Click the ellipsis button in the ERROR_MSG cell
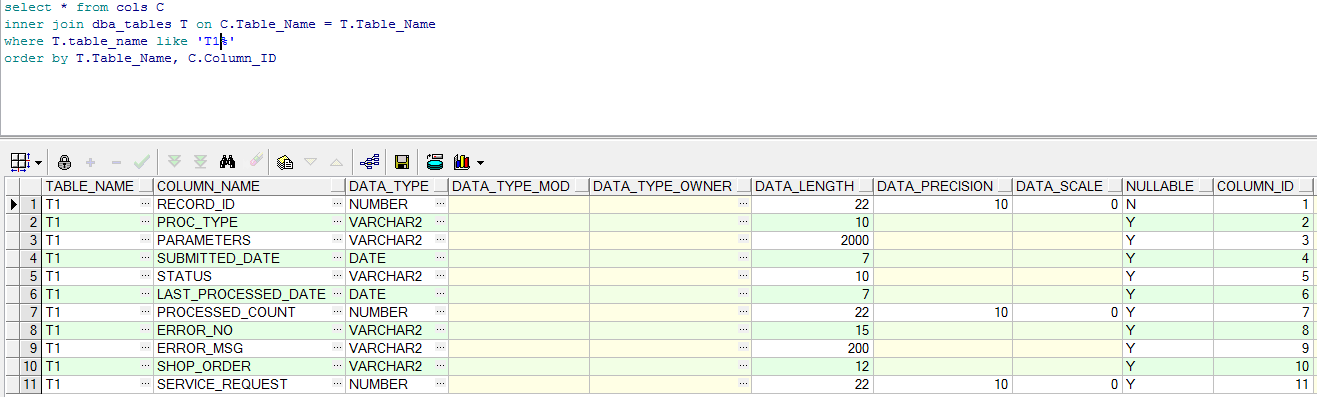Image resolution: width=1317 pixels, height=397 pixels. point(337,348)
